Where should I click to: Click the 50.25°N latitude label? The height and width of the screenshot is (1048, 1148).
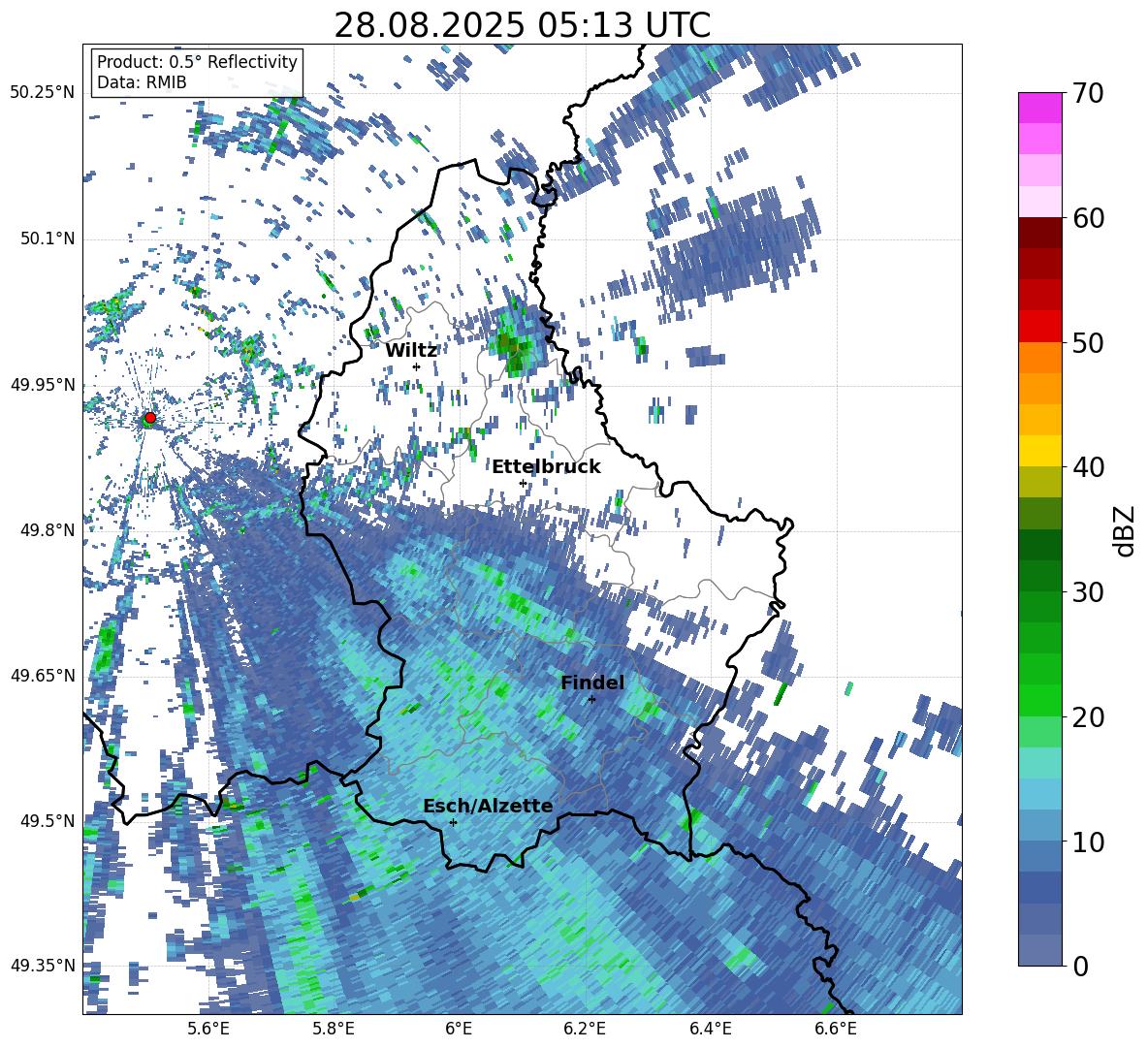[x=43, y=93]
